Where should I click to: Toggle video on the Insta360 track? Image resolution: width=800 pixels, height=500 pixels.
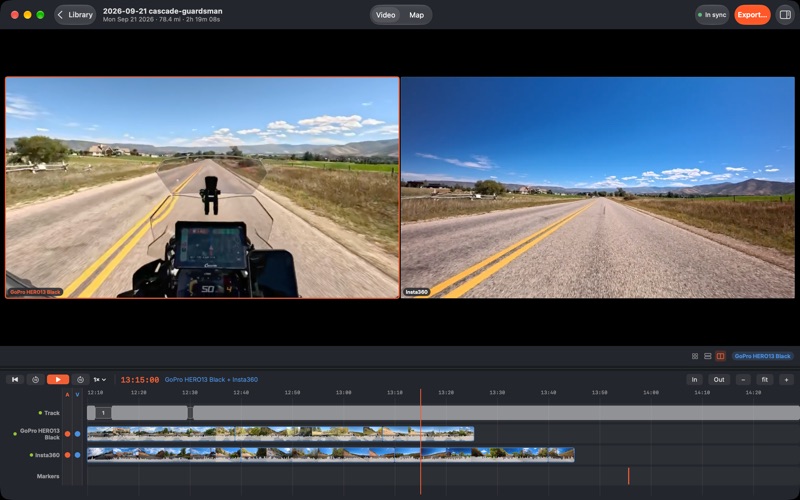[78, 455]
